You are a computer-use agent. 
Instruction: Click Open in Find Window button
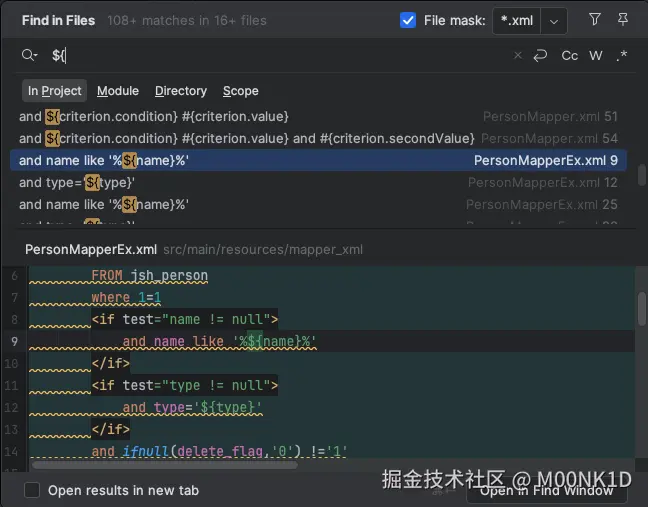tap(546, 490)
